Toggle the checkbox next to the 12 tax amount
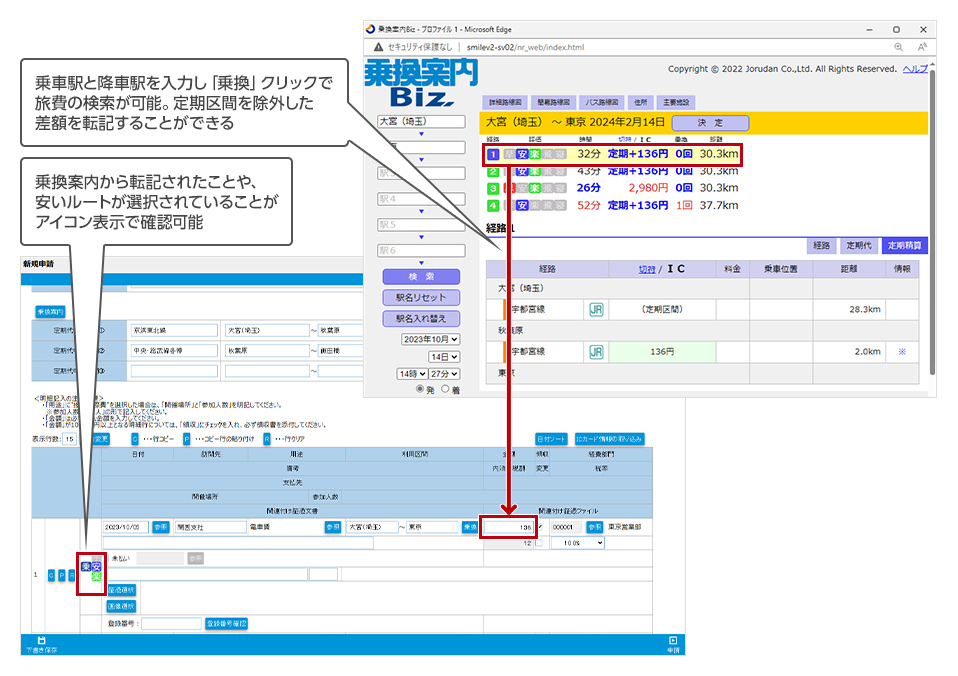Viewport: 958px width, 676px height. [x=540, y=543]
